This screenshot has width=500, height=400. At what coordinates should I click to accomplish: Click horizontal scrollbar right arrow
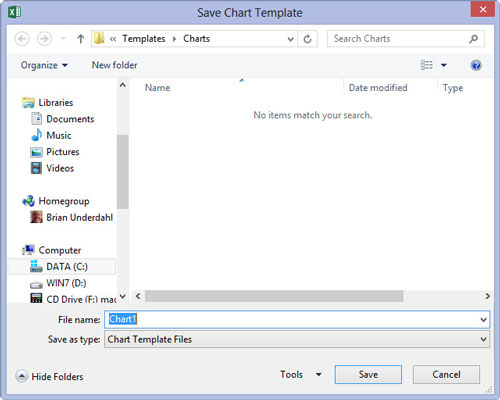[488, 296]
